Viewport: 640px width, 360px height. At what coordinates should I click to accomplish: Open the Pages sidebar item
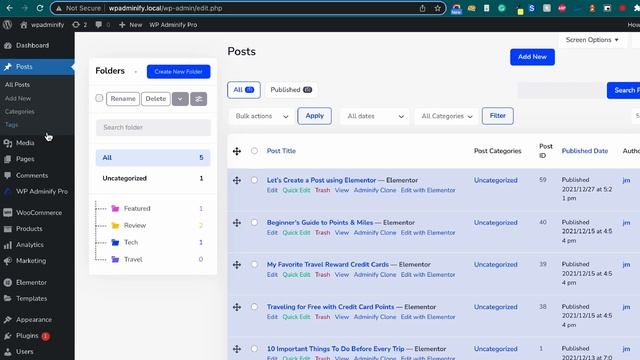click(25, 159)
